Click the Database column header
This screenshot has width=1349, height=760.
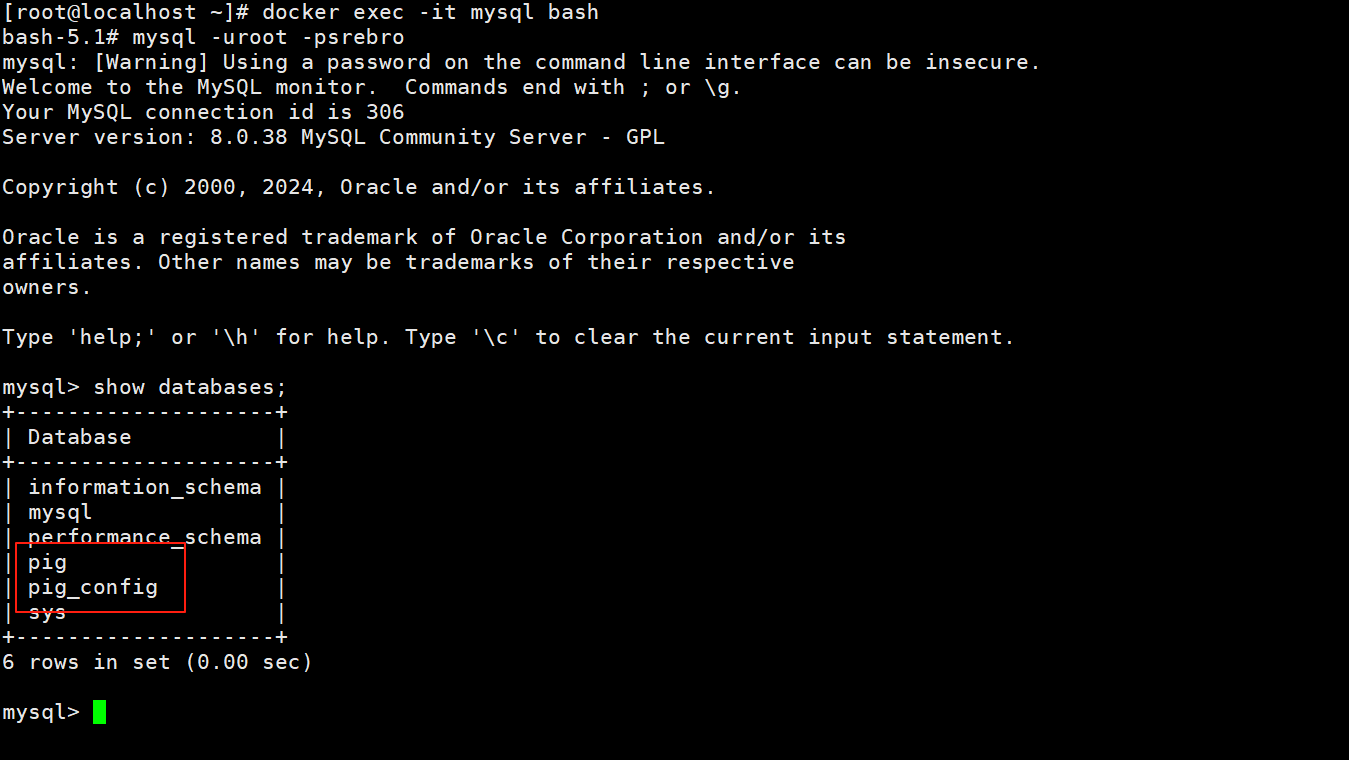[x=79, y=437]
